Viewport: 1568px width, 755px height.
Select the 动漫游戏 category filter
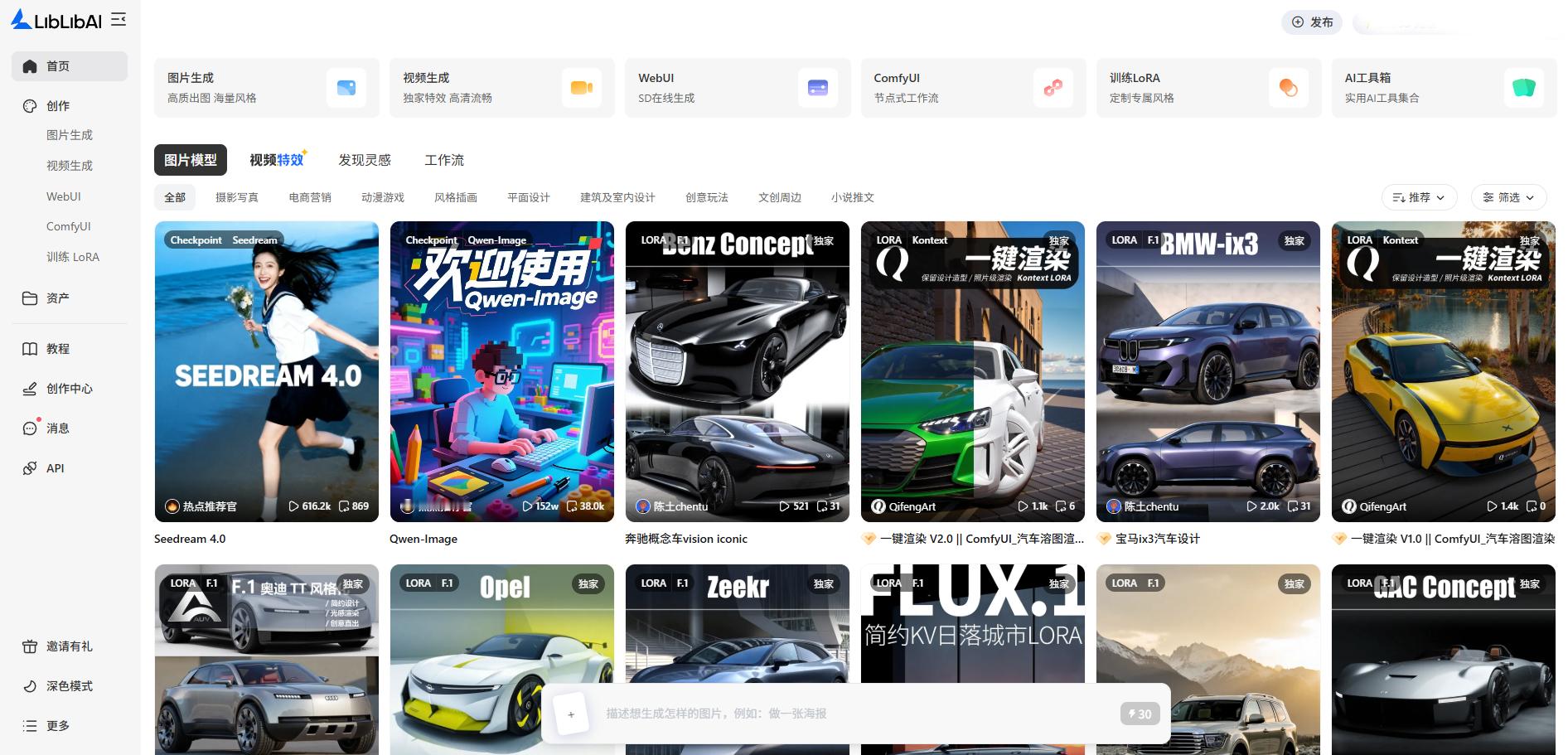click(x=383, y=197)
